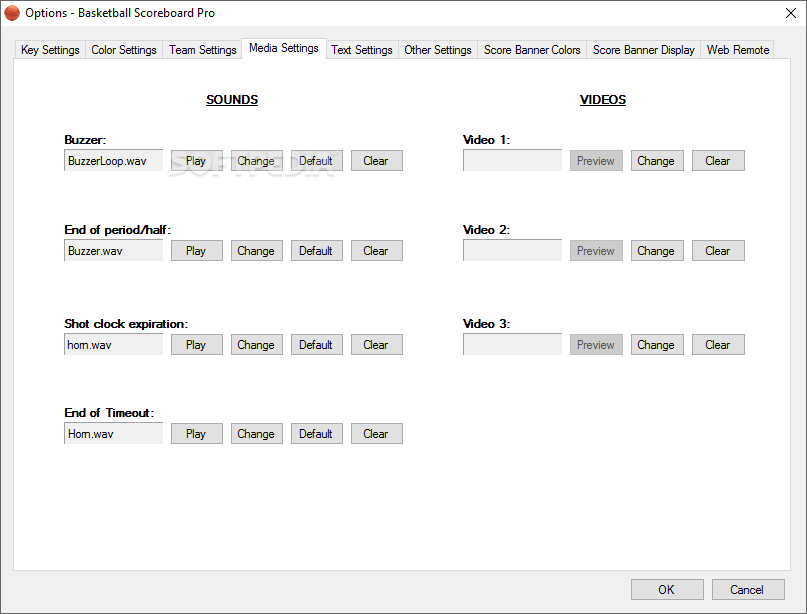Click the Buzzer.wav file field
The image size is (807, 614).
[x=114, y=251]
